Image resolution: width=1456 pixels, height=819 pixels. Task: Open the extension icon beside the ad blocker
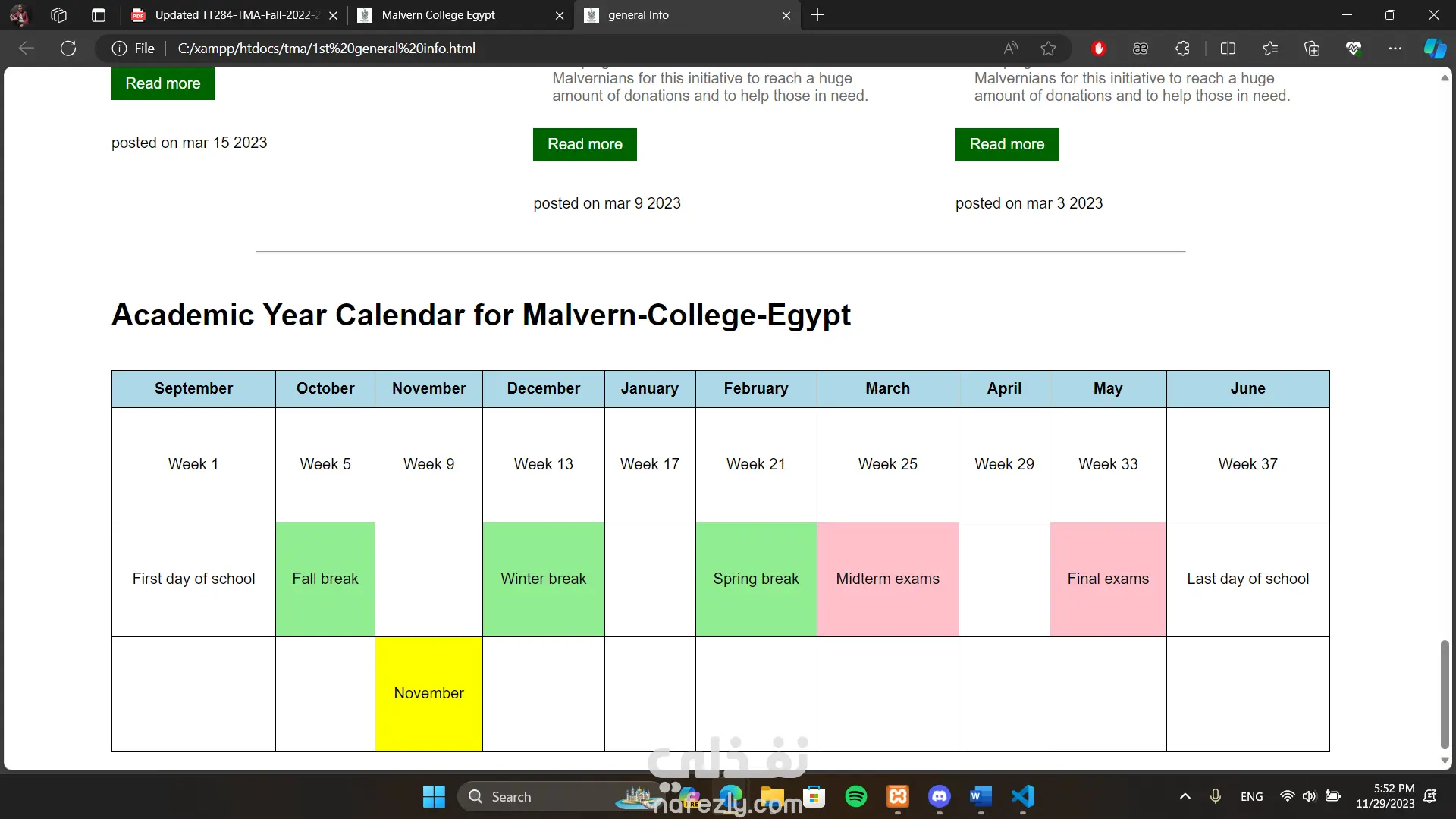(x=1141, y=49)
